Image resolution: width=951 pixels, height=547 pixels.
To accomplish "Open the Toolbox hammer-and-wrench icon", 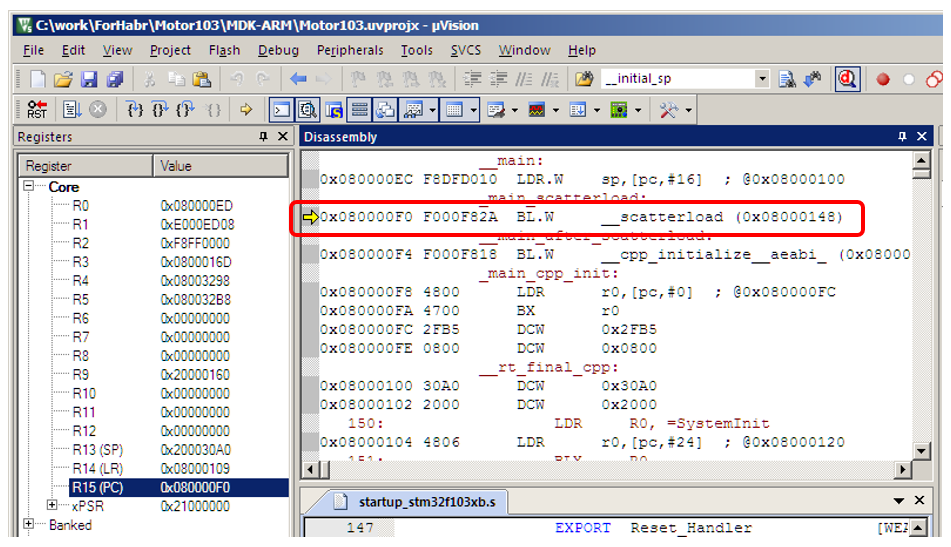I will coord(668,110).
